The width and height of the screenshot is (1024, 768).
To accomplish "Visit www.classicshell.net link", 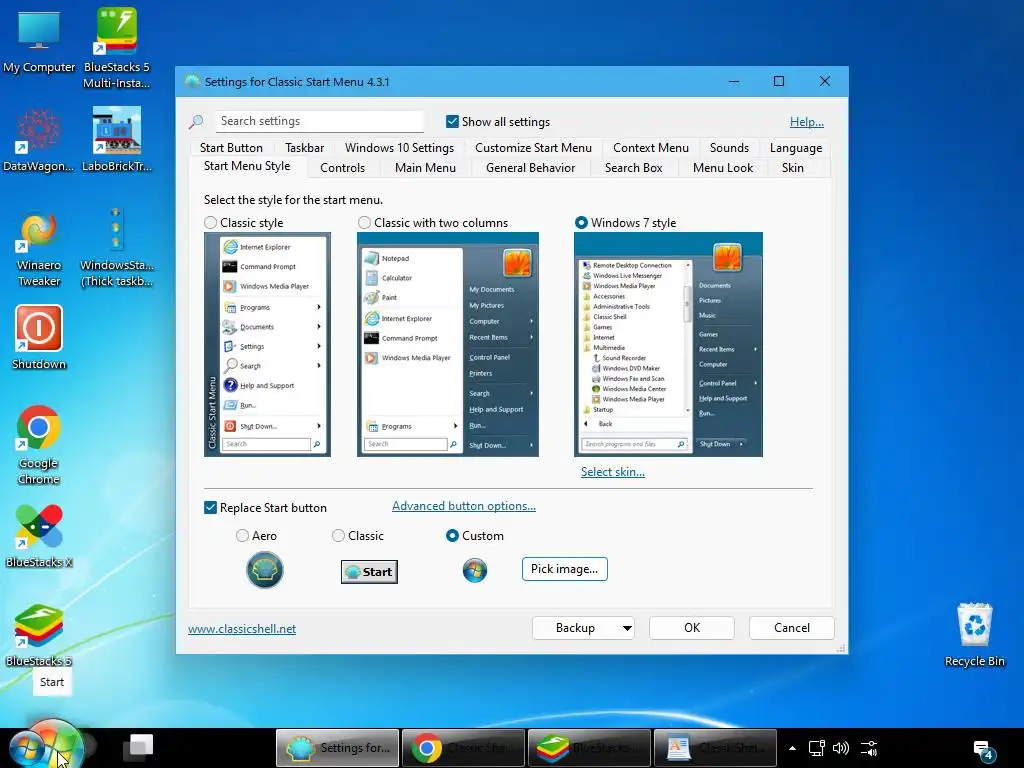I will click(x=242, y=629).
